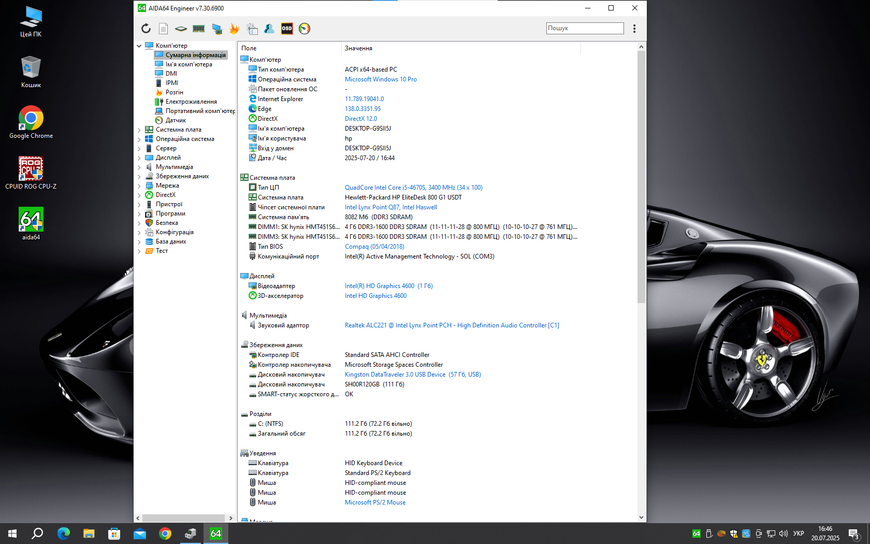Expand the Мультимедіа tree node
This screenshot has height=544, width=870.
click(x=139, y=167)
